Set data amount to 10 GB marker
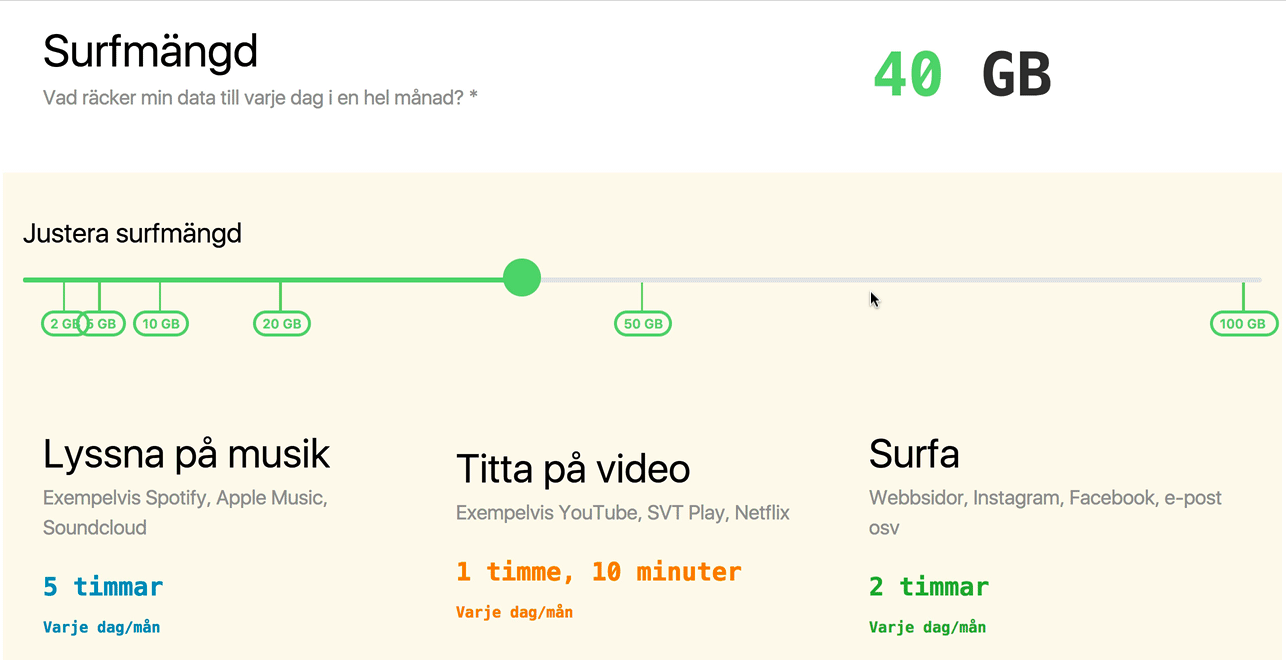Screen dimensions: 1286x660 (x=161, y=324)
